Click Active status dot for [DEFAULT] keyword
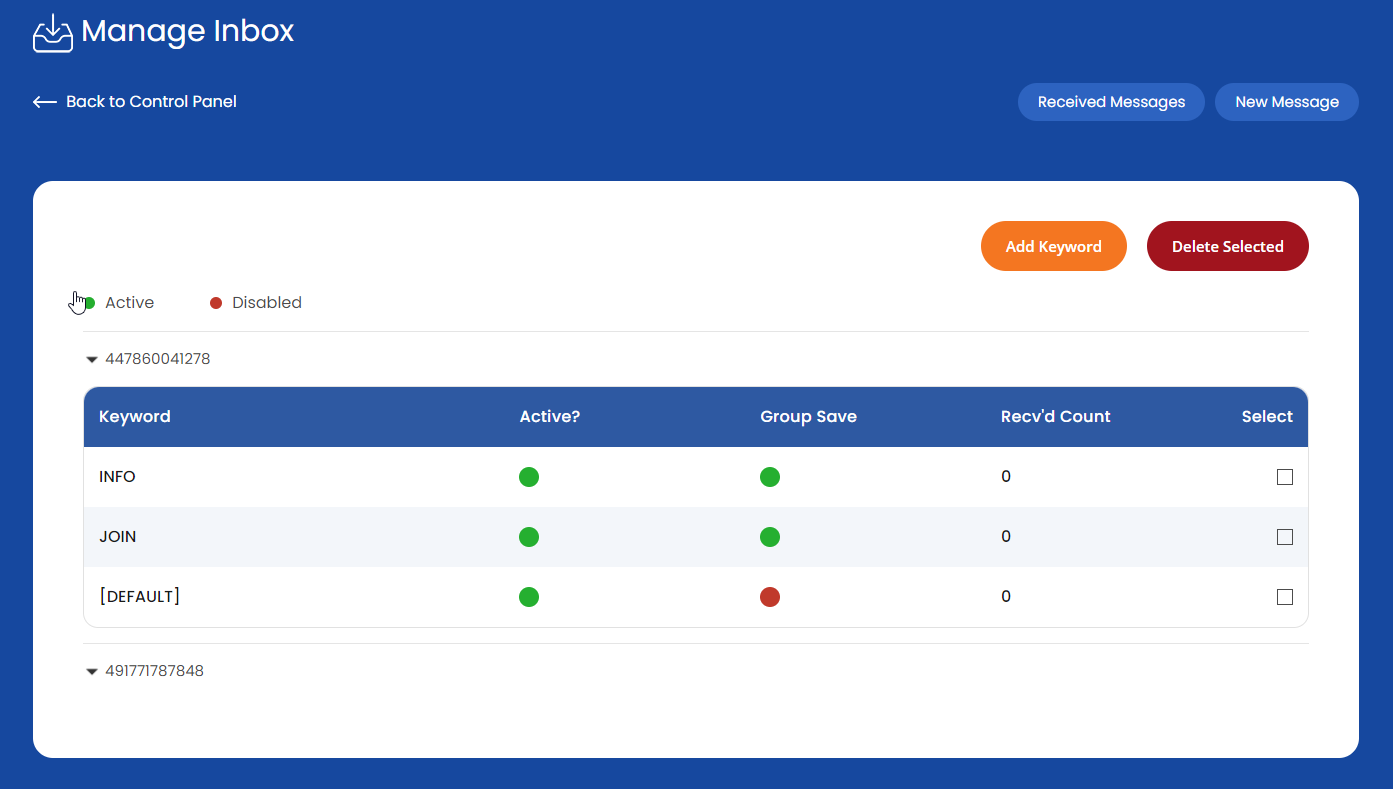The width and height of the screenshot is (1393, 789). click(529, 597)
